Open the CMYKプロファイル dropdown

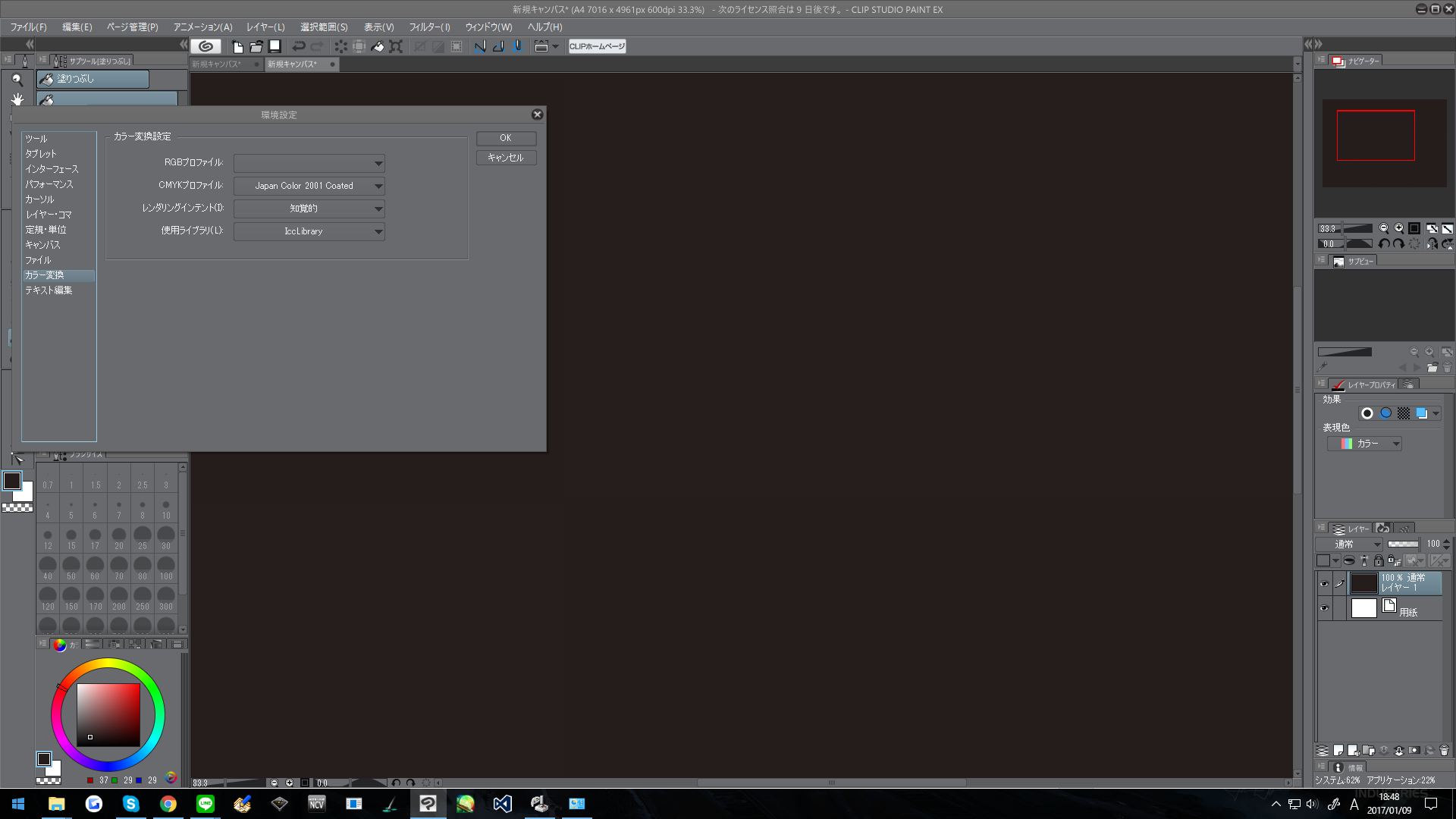tap(309, 186)
